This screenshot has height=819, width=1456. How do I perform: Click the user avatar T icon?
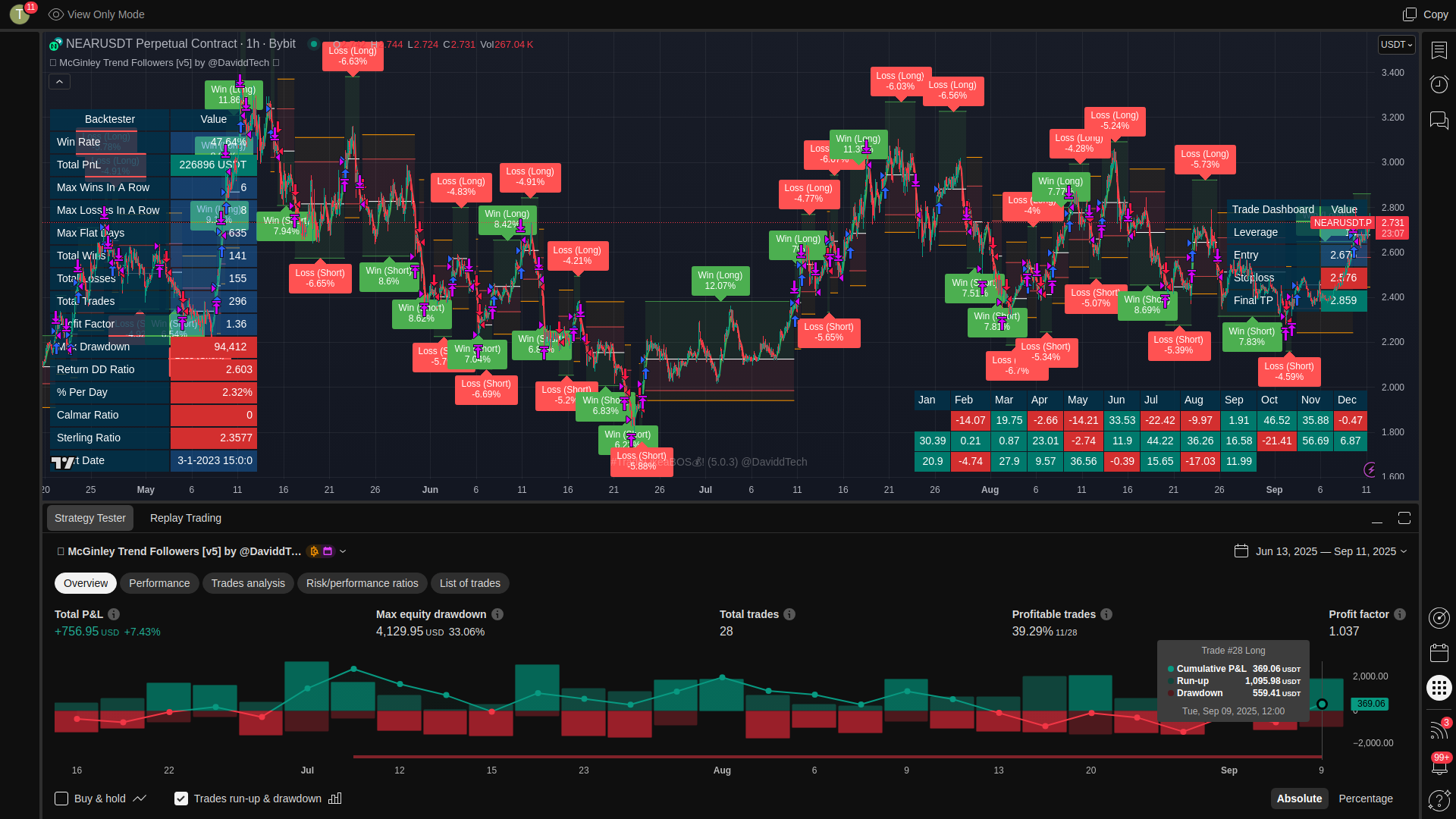pos(20,14)
